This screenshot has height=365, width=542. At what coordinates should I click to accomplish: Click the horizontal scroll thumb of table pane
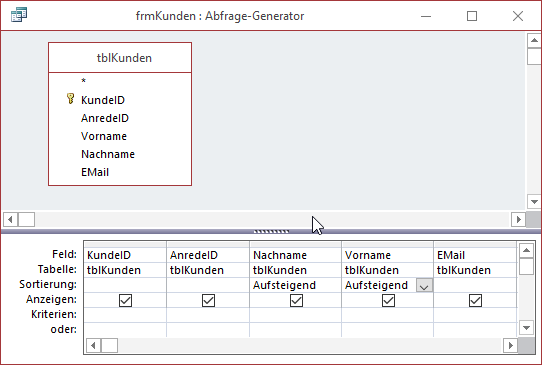(x=26, y=219)
